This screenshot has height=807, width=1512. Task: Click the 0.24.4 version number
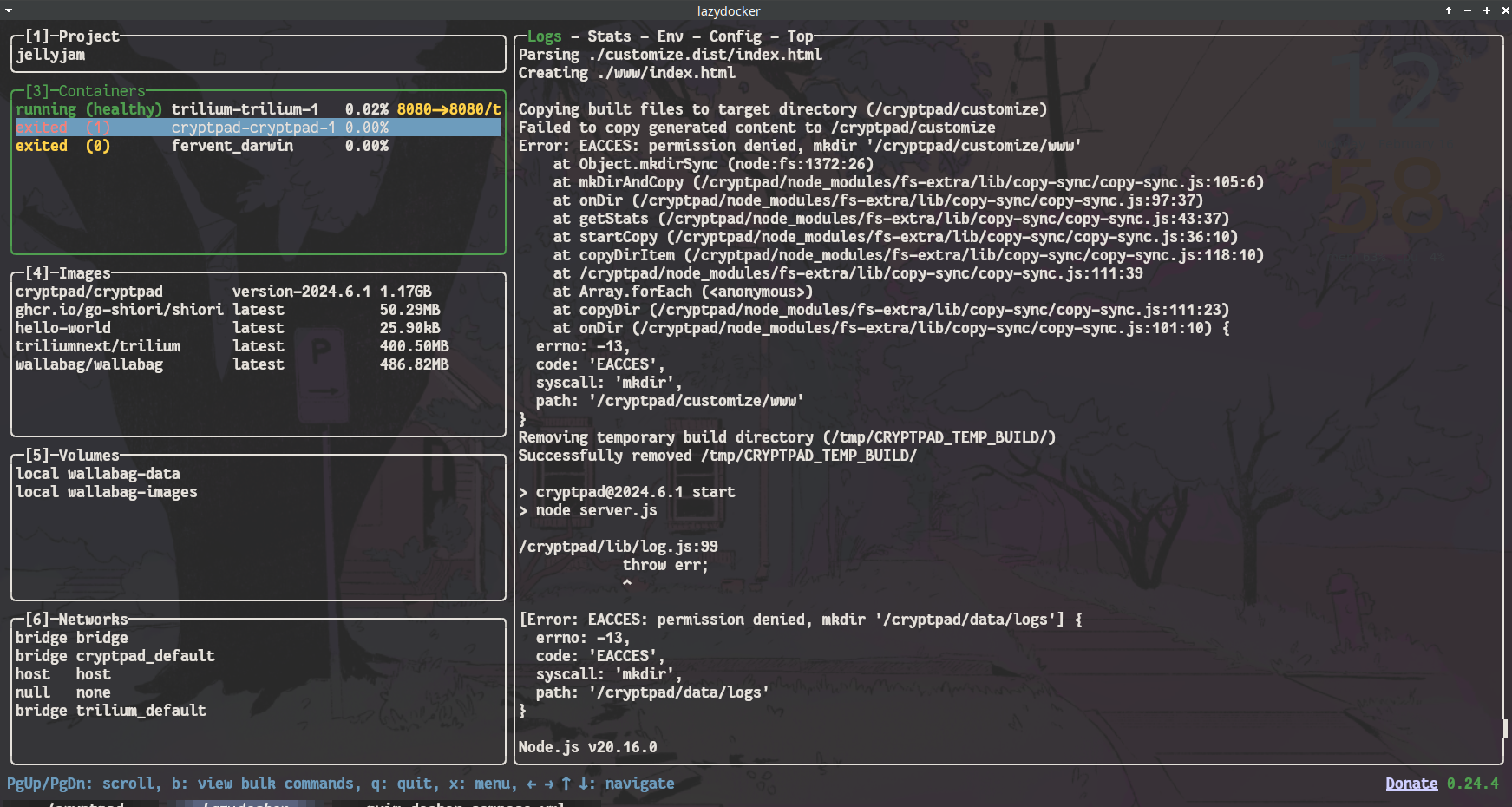pyautogui.click(x=1472, y=784)
